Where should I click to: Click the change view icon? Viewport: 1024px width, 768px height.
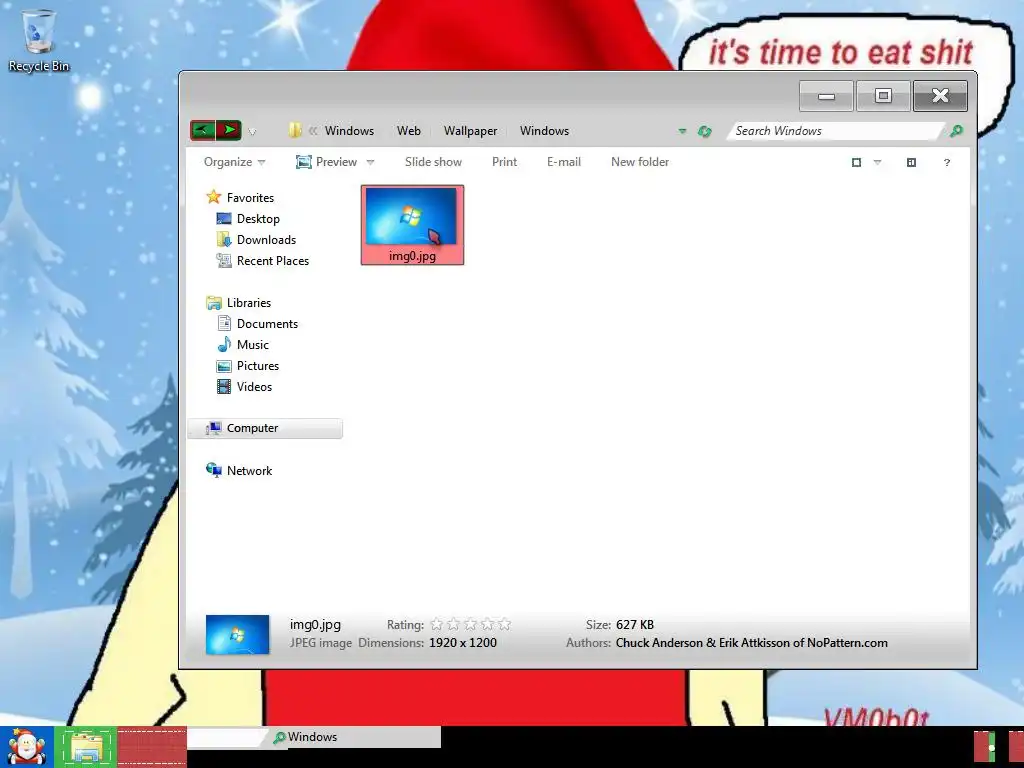[856, 162]
